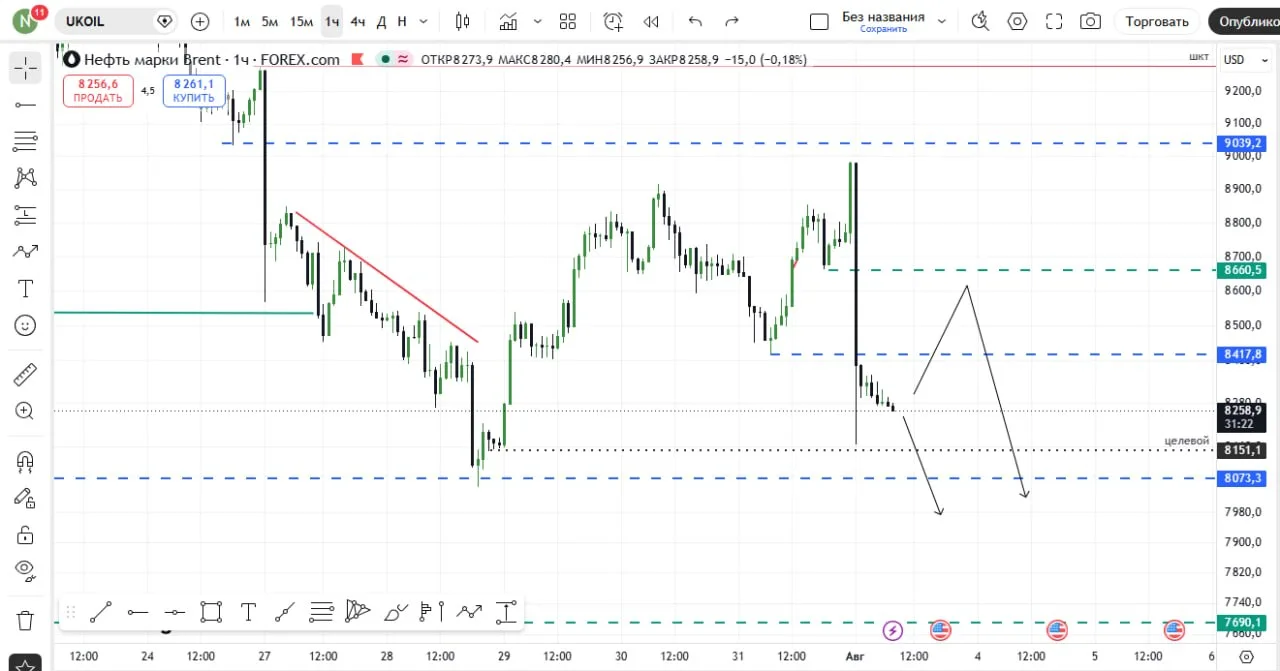Click the 8660,5 green price level label
This screenshot has width=1280, height=671.
point(1243,270)
